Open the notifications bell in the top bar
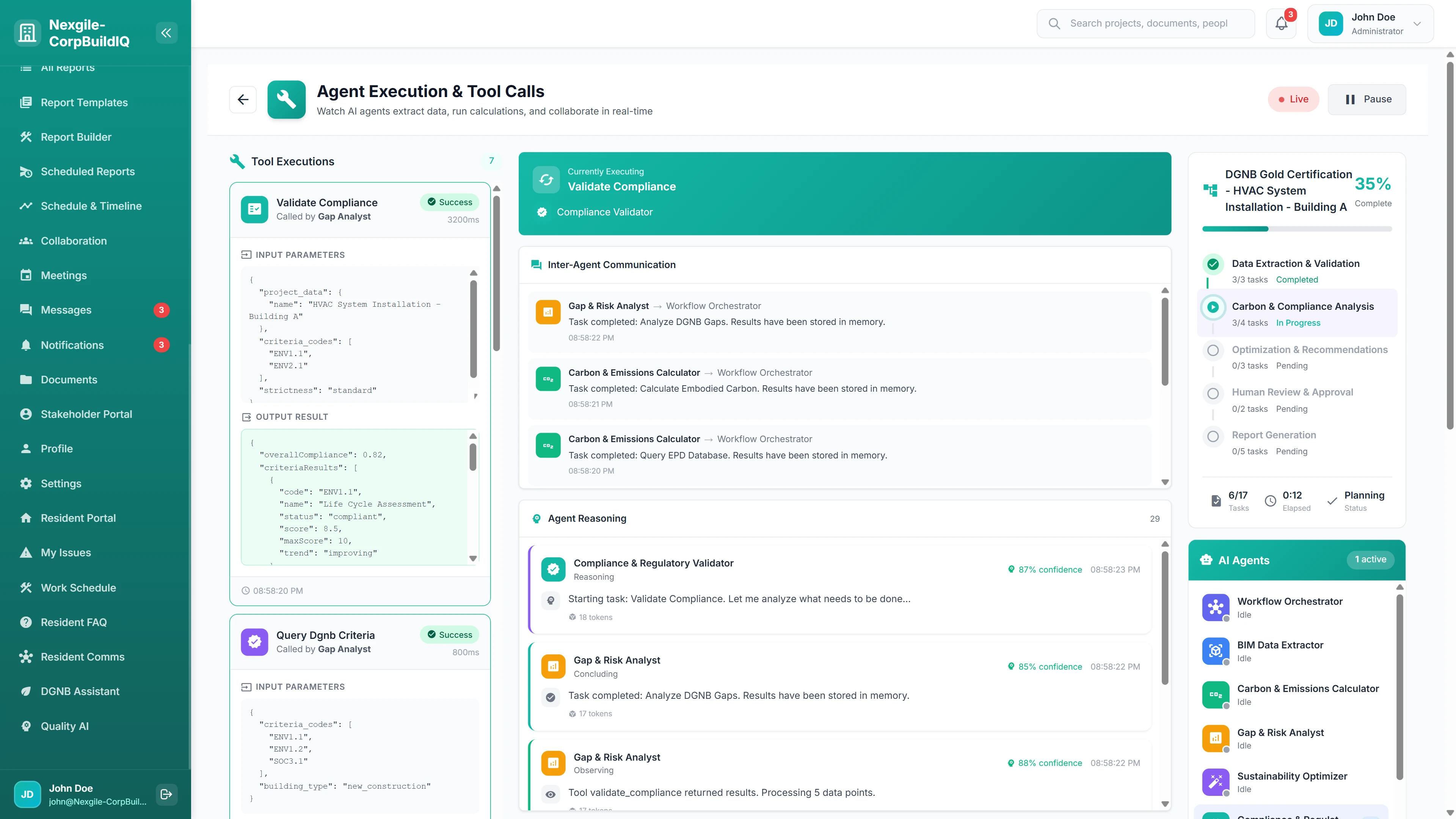Viewport: 1456px width, 819px height. (1281, 23)
